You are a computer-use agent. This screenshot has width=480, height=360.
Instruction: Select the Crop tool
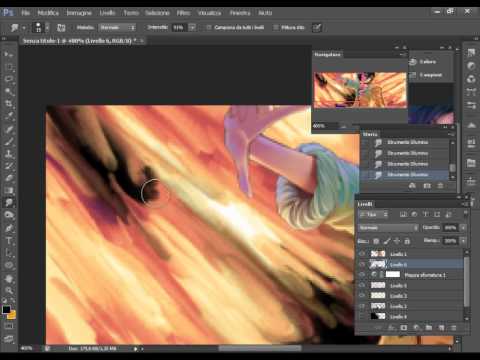[9, 104]
